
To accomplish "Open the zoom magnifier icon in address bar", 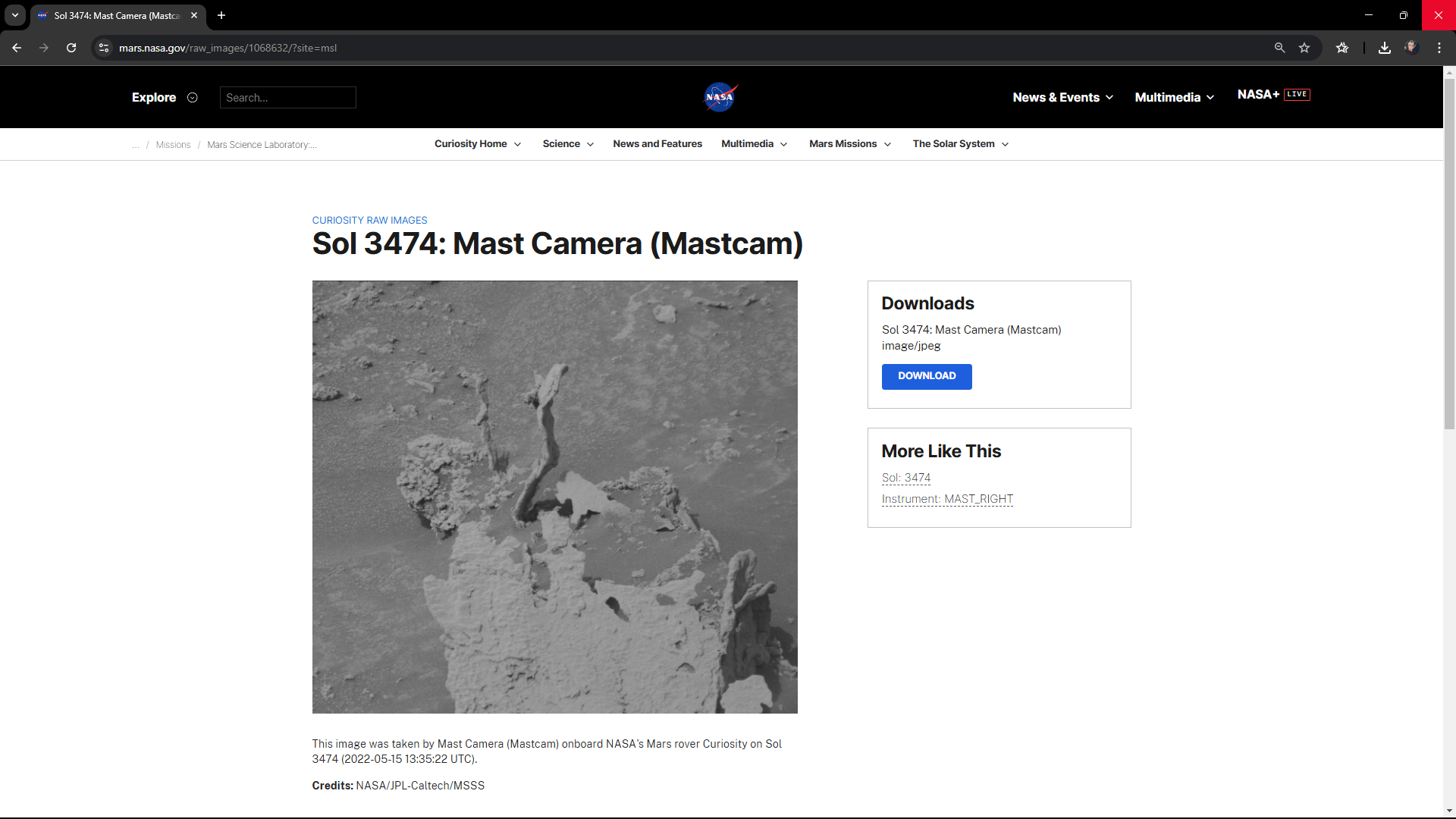I will point(1280,48).
